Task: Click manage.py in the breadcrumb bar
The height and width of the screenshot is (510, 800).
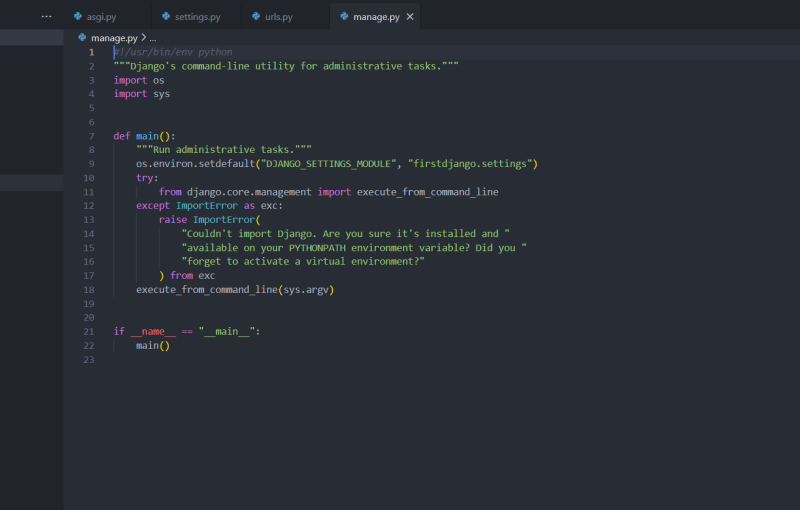Action: point(114,38)
